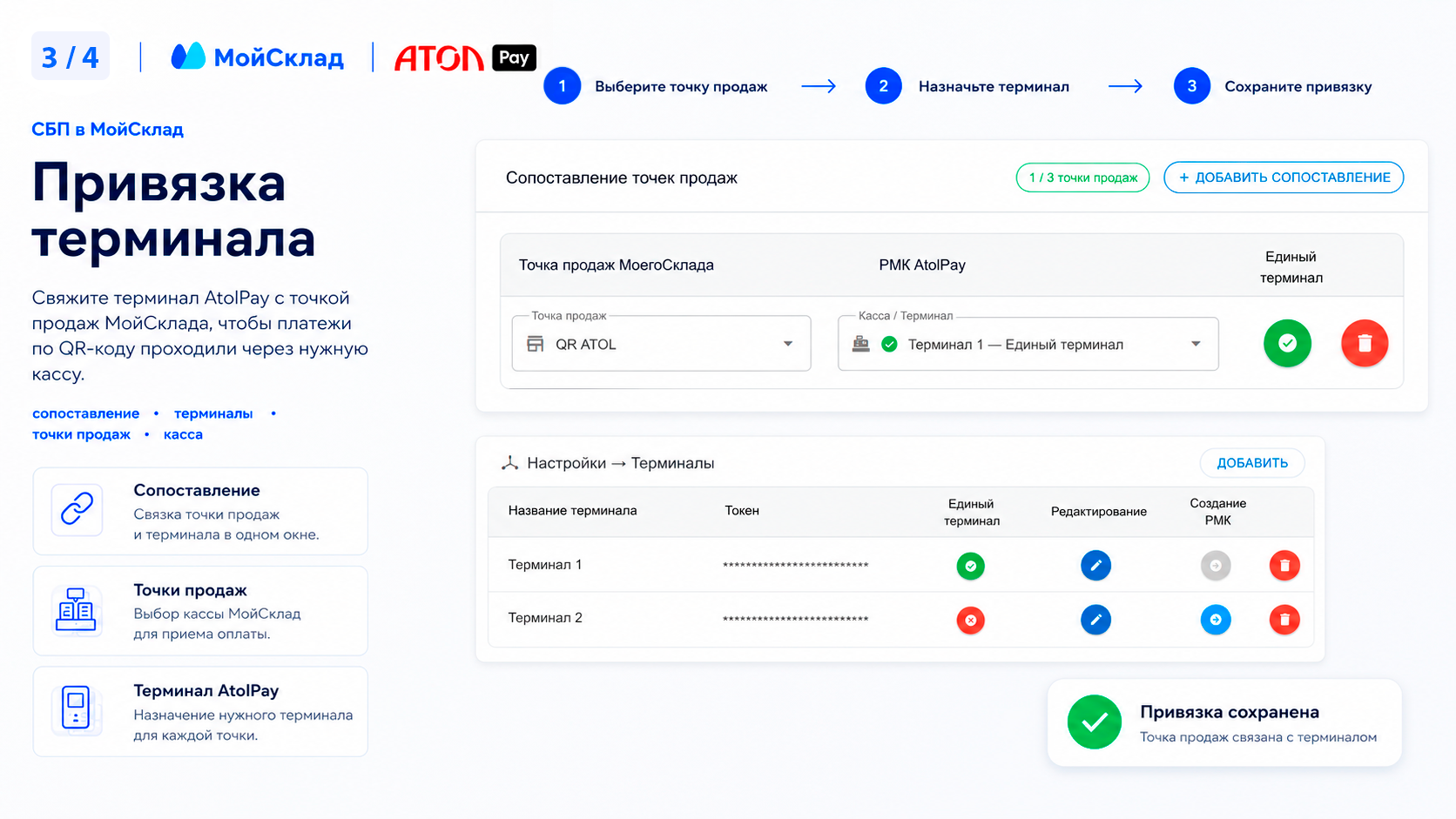The height and width of the screenshot is (819, 1456).
Task: Open the Касса / Терминал dropdown arrow
Action: point(1196,344)
